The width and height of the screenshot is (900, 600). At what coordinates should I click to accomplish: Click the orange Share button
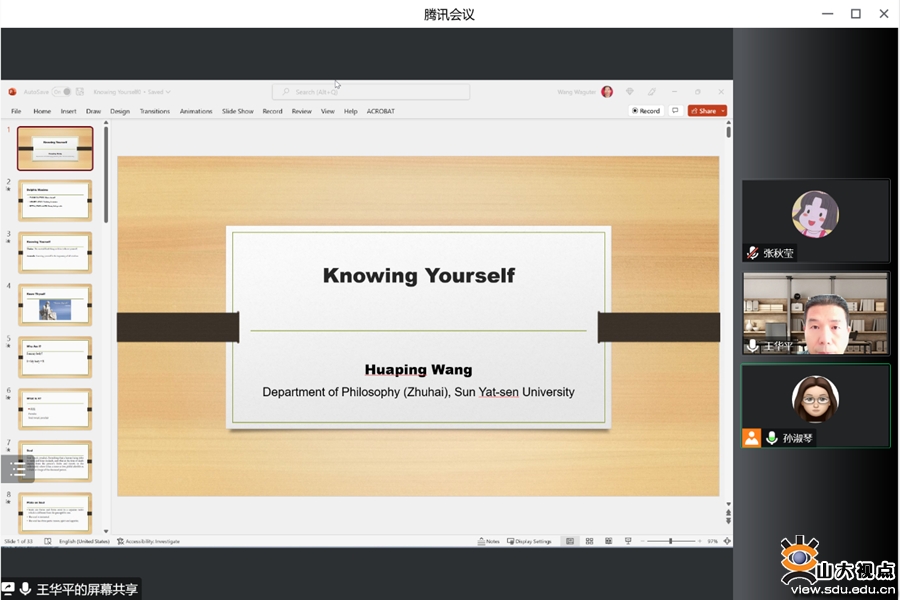[703, 111]
